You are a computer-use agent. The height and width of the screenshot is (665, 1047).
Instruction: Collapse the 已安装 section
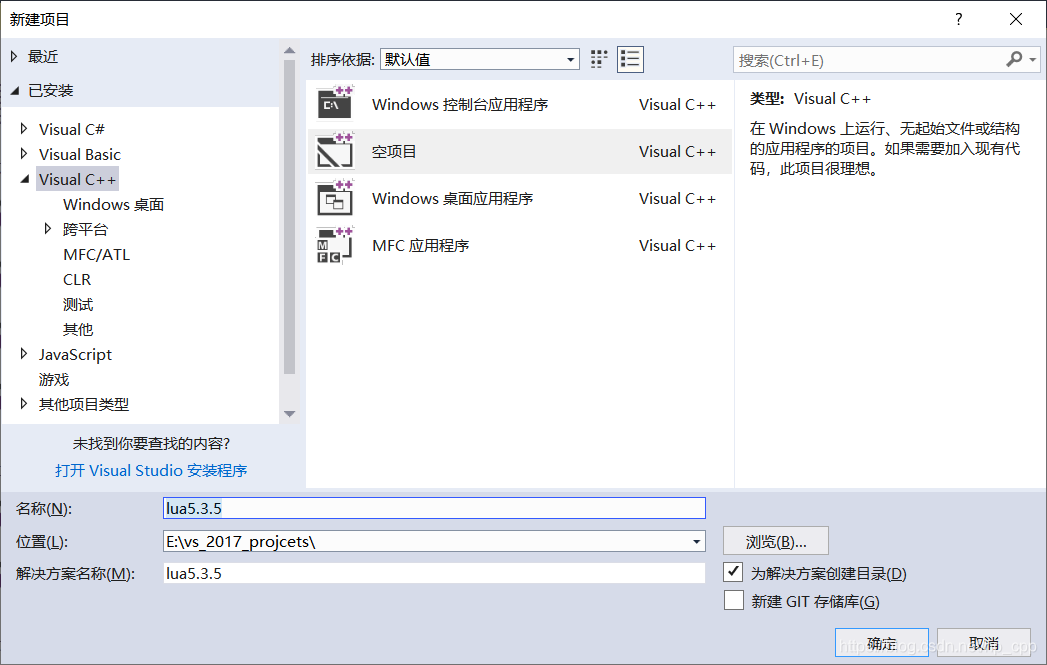click(14, 90)
